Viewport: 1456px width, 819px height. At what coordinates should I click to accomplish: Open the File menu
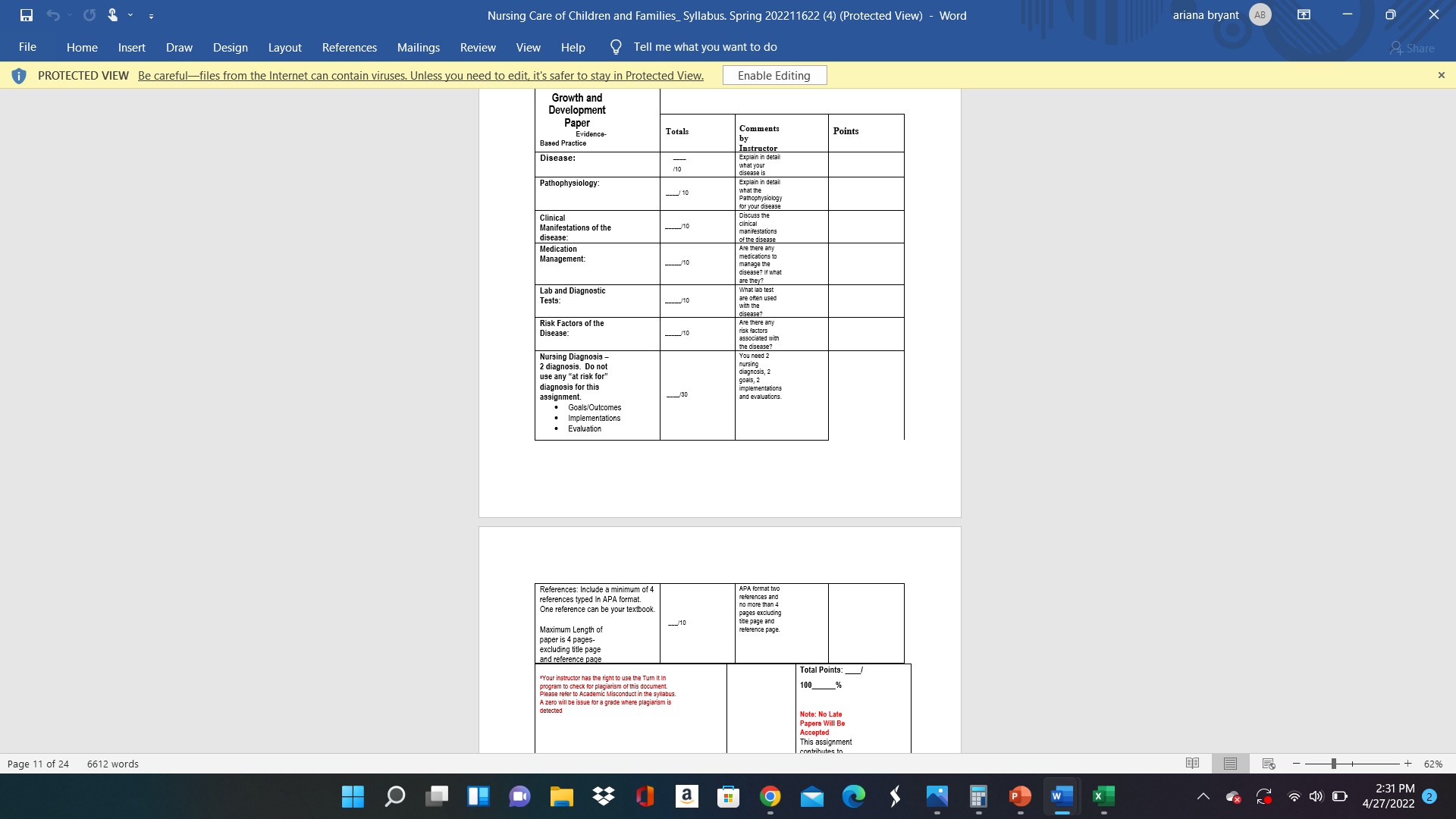pyautogui.click(x=27, y=47)
